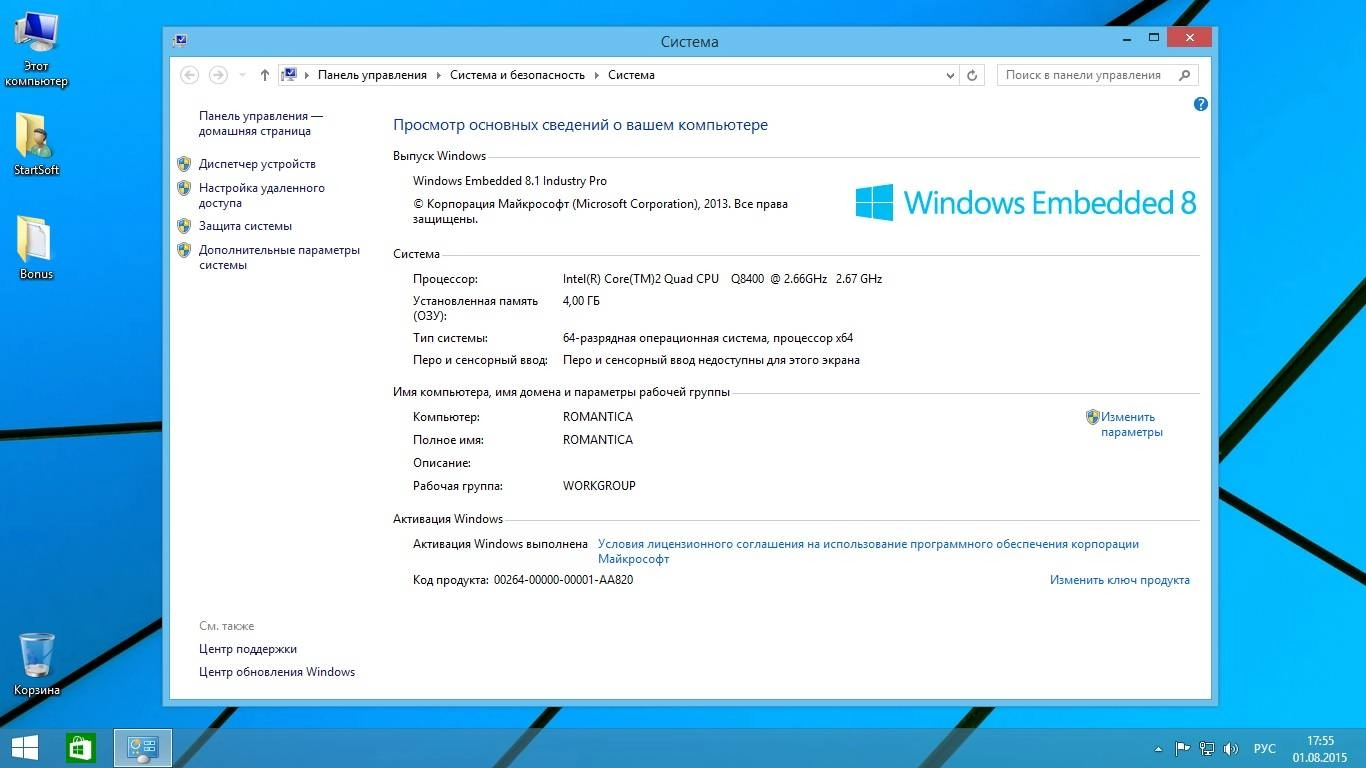Screen dimensions: 1366x768
Task: Open Защита системы link
Action: (245, 226)
